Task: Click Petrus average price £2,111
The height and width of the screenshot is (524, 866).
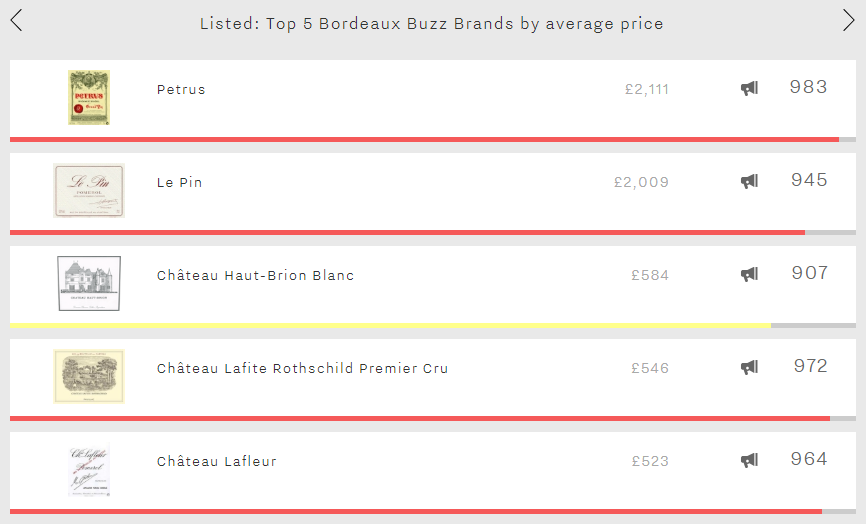Action: coord(647,89)
